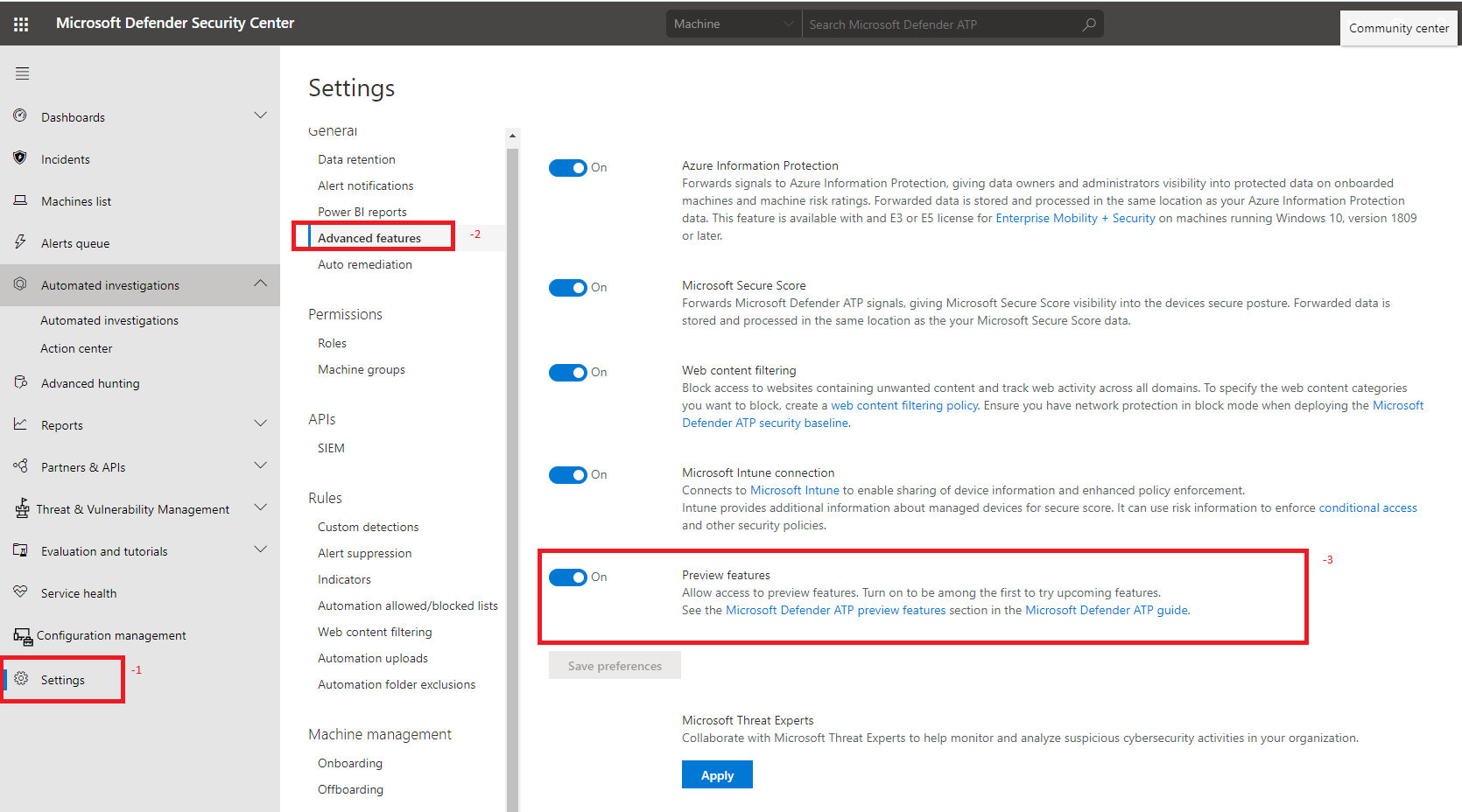This screenshot has width=1462, height=812.
Task: Open Onboarding under Machine management
Action: point(350,763)
